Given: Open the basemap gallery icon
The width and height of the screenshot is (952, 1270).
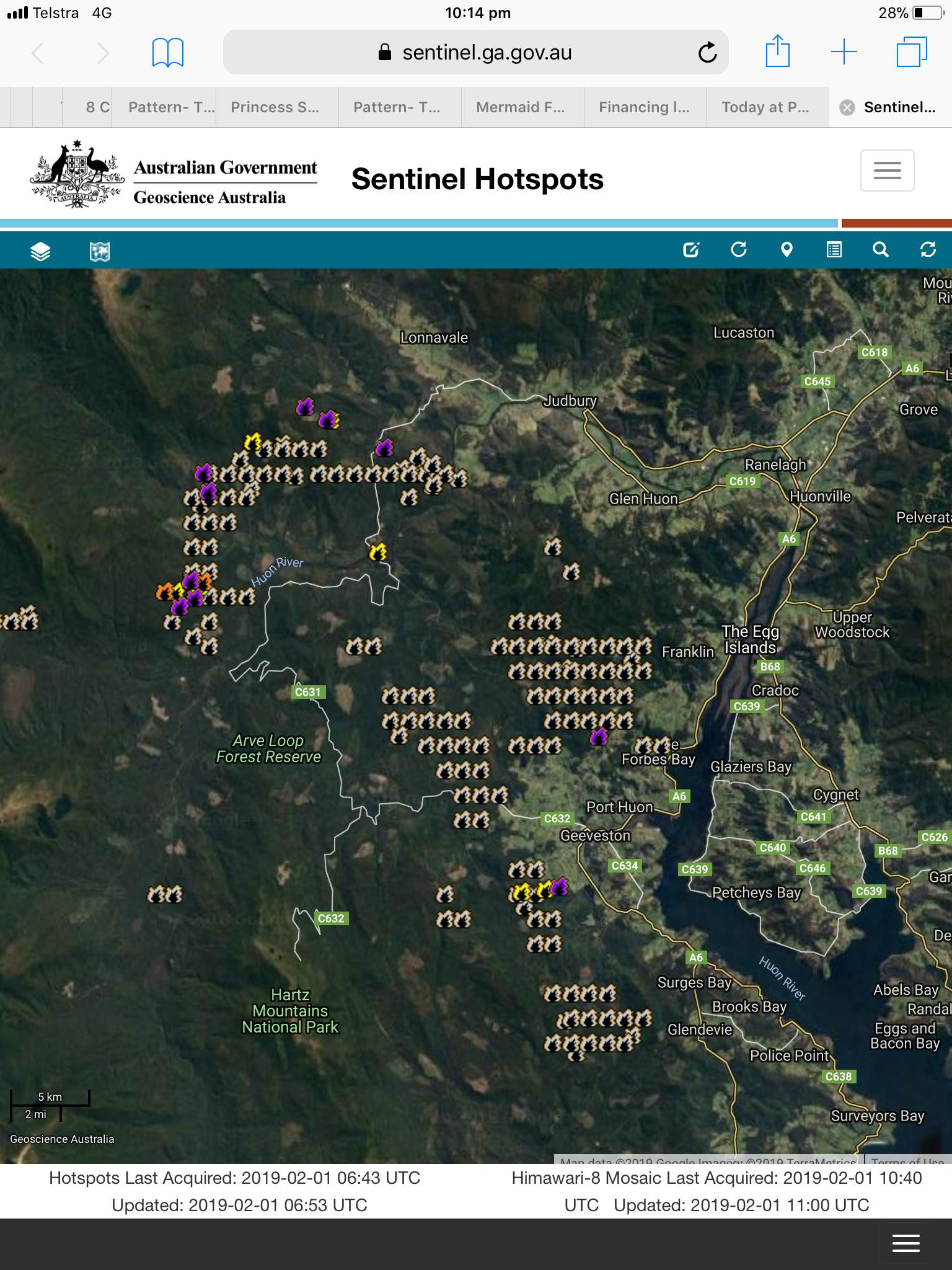Looking at the screenshot, I should tap(100, 251).
